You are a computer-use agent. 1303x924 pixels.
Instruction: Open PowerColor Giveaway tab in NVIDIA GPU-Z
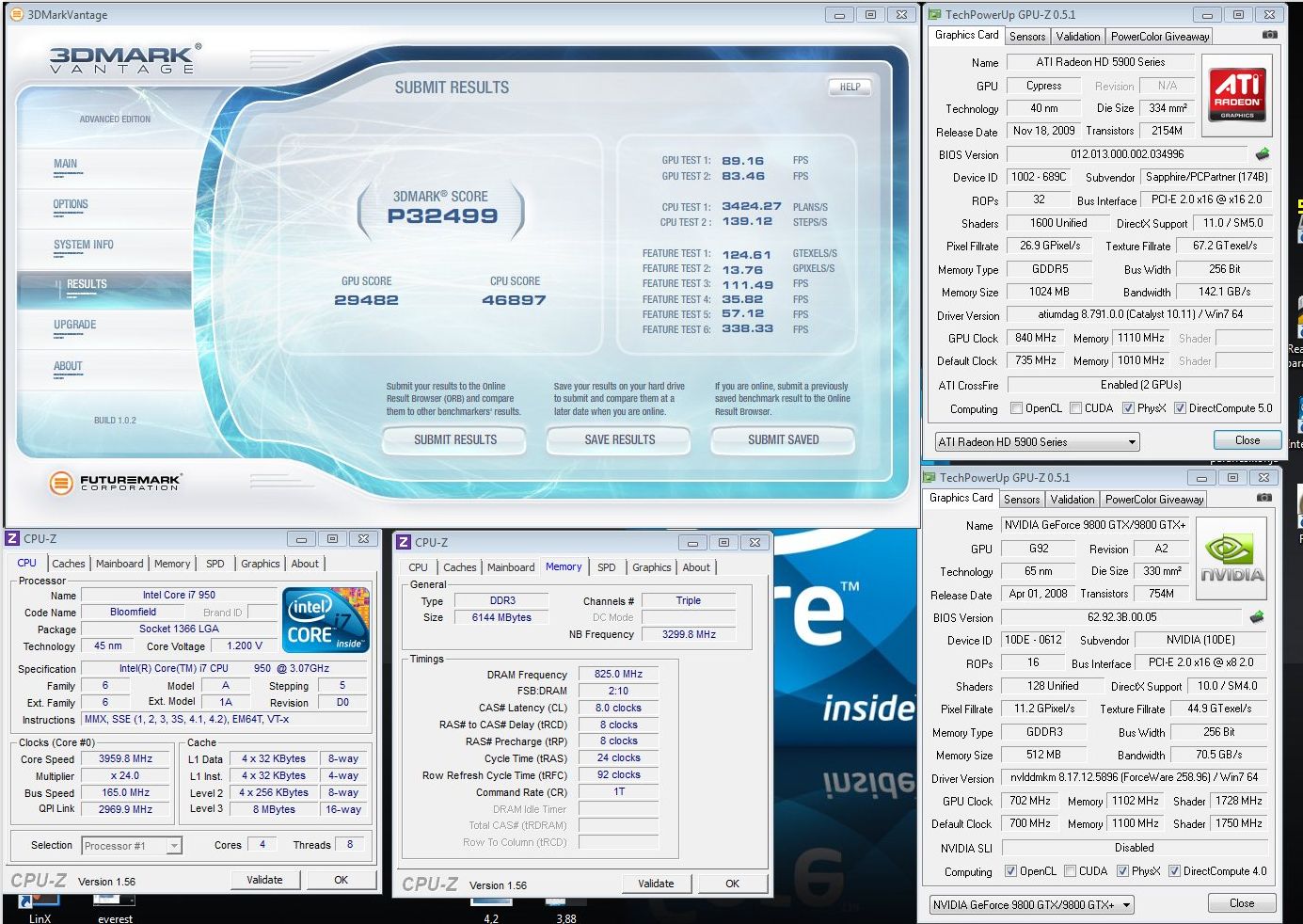1154,500
